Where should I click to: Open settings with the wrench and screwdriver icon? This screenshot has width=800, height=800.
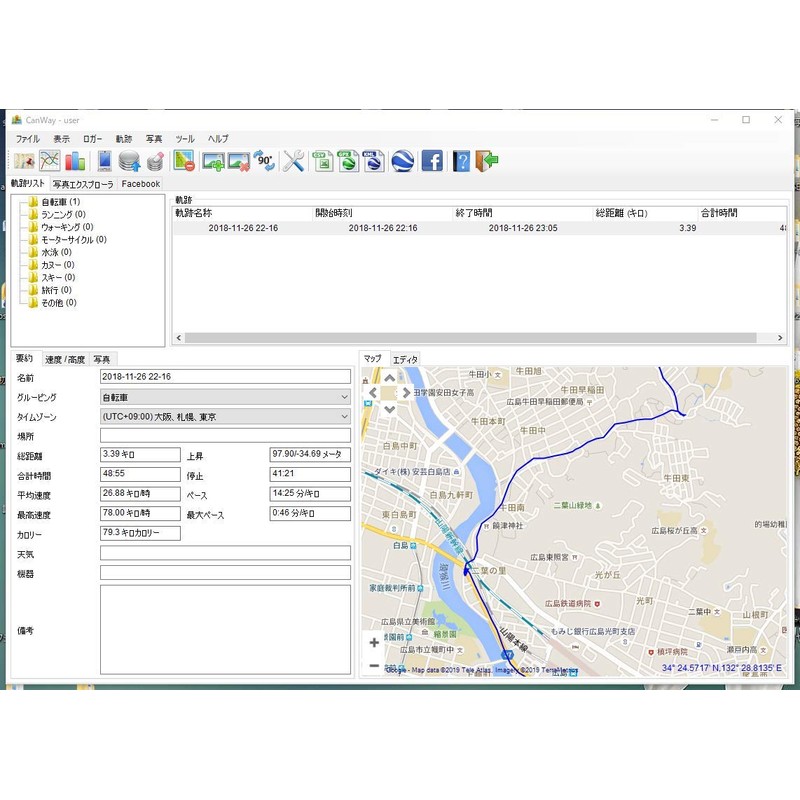pyautogui.click(x=293, y=160)
